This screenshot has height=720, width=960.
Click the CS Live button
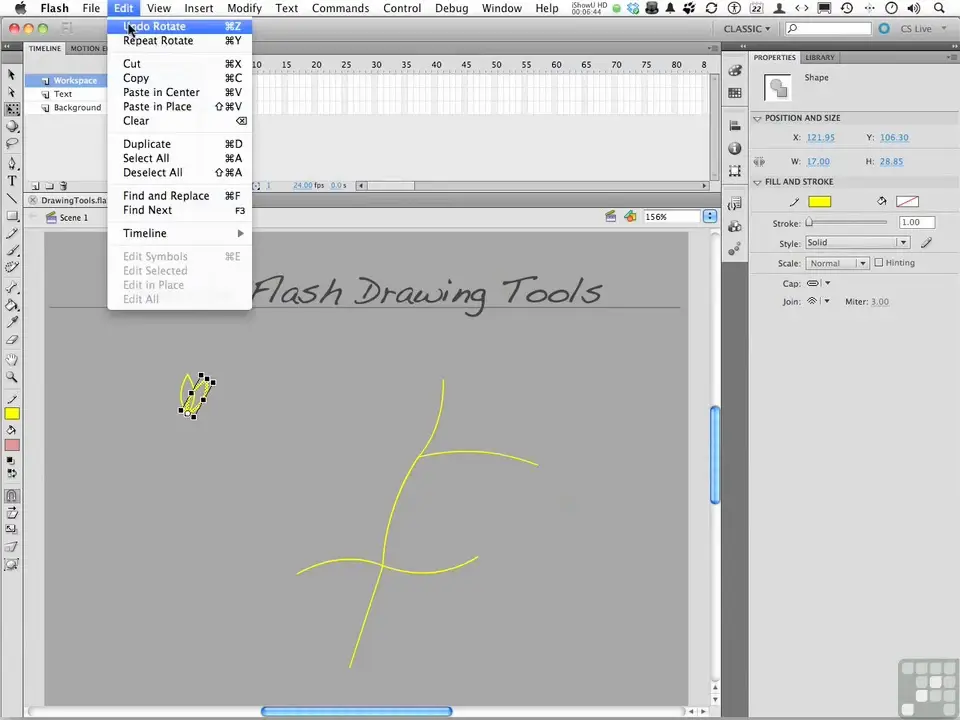pyautogui.click(x=915, y=29)
